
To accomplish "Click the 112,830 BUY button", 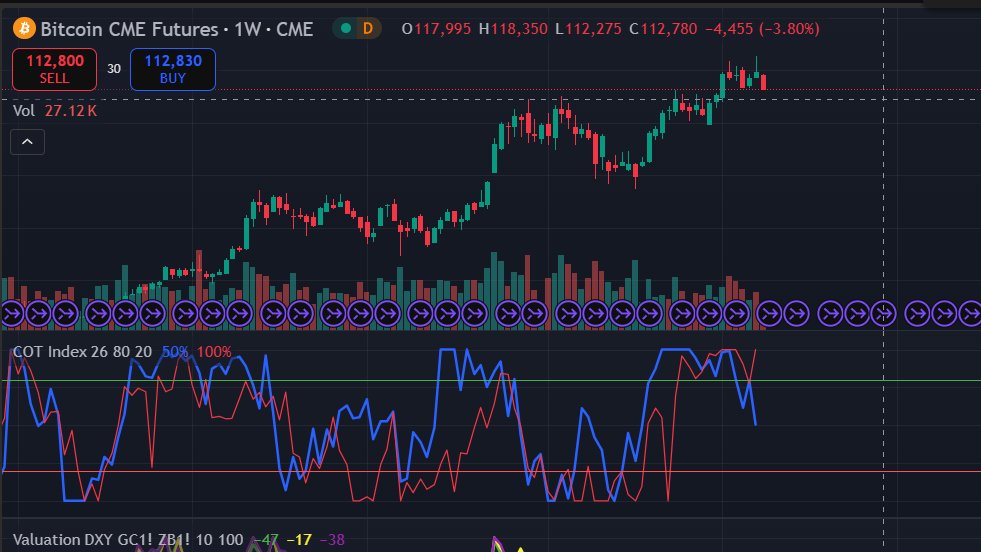I will (173, 69).
